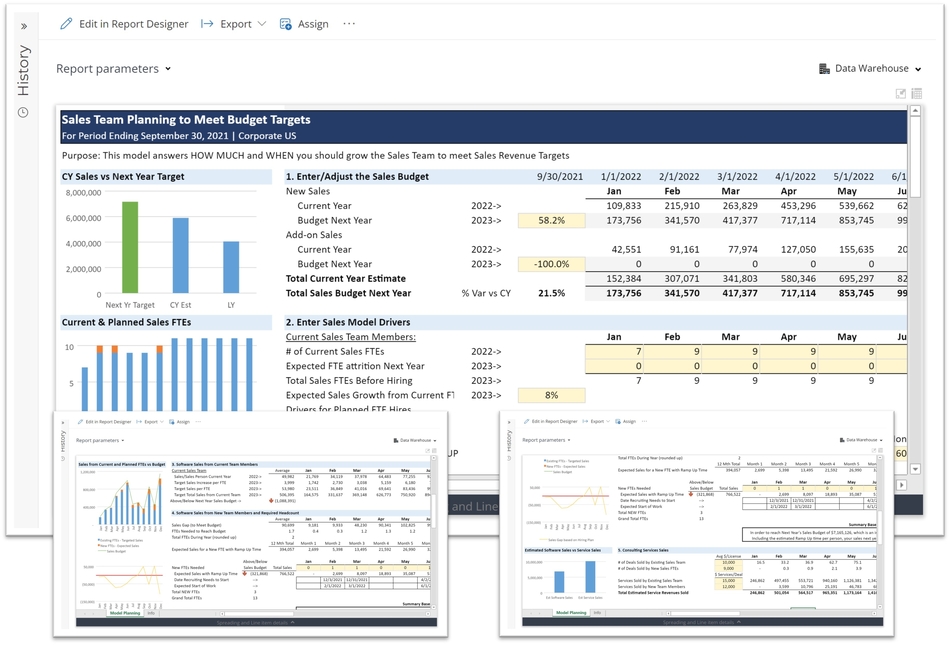The image size is (950, 645).
Task: Open the more options ellipsis menu
Action: point(348,23)
